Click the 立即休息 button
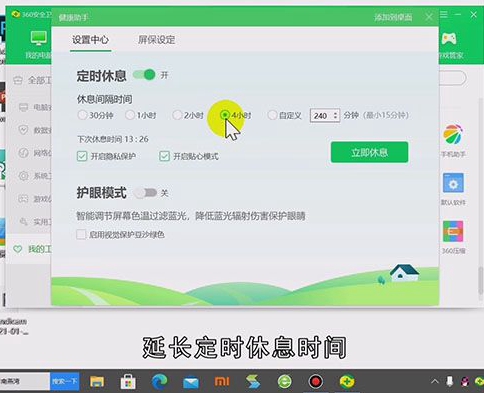Image resolution: width=484 pixels, height=393 pixels. [369, 152]
